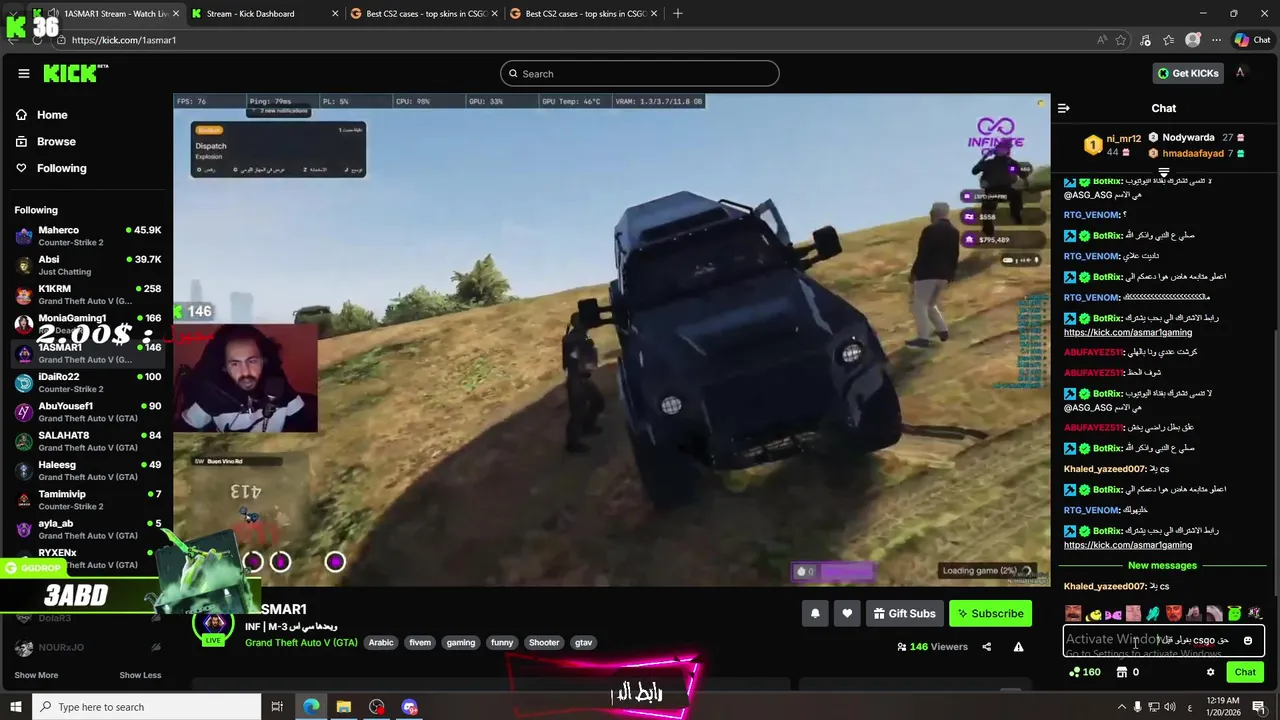The height and width of the screenshot is (720, 1280).
Task: Click the user avatar in Kick header
Action: [1240, 73]
